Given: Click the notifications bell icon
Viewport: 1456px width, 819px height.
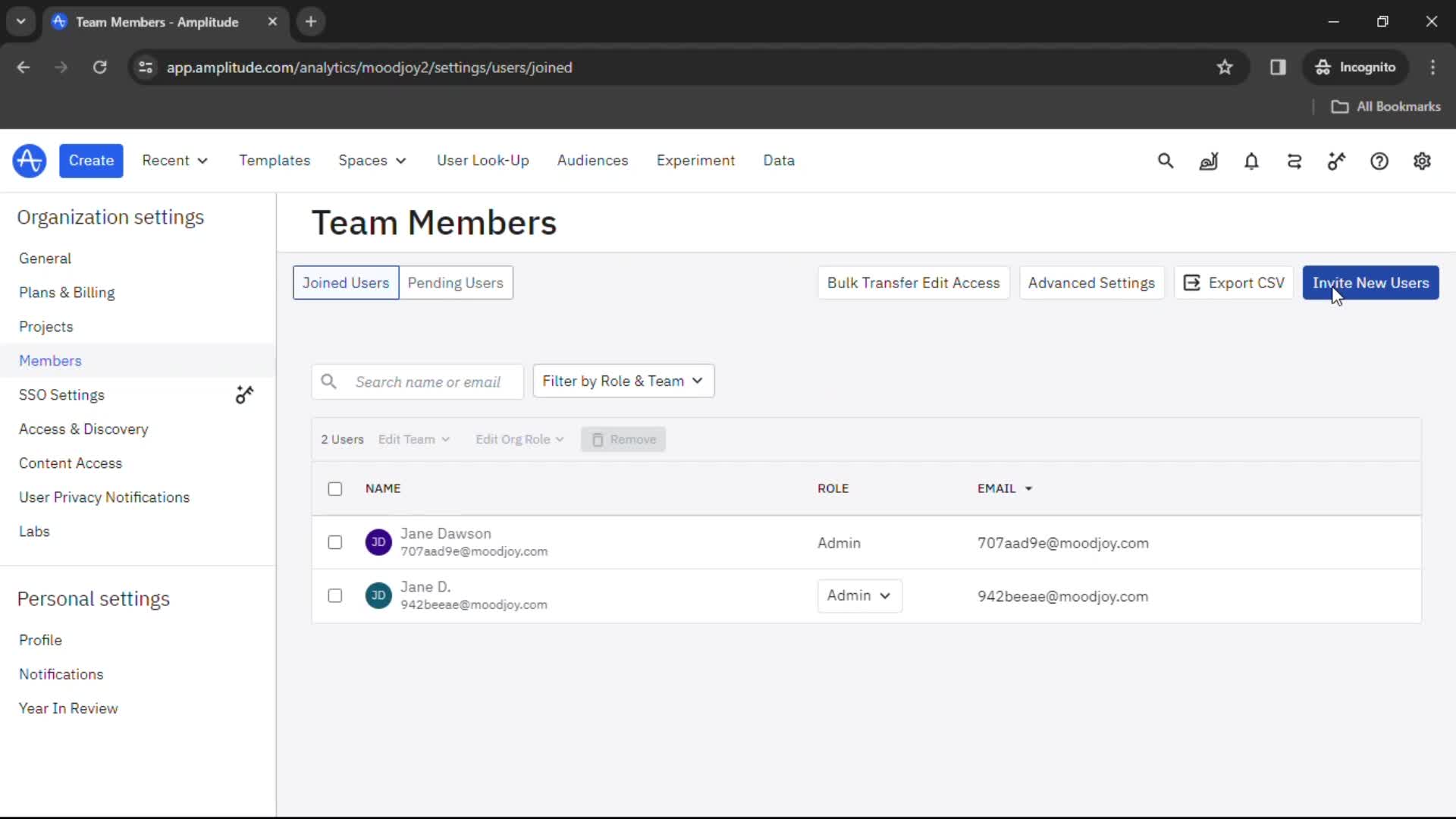Looking at the screenshot, I should 1251,161.
